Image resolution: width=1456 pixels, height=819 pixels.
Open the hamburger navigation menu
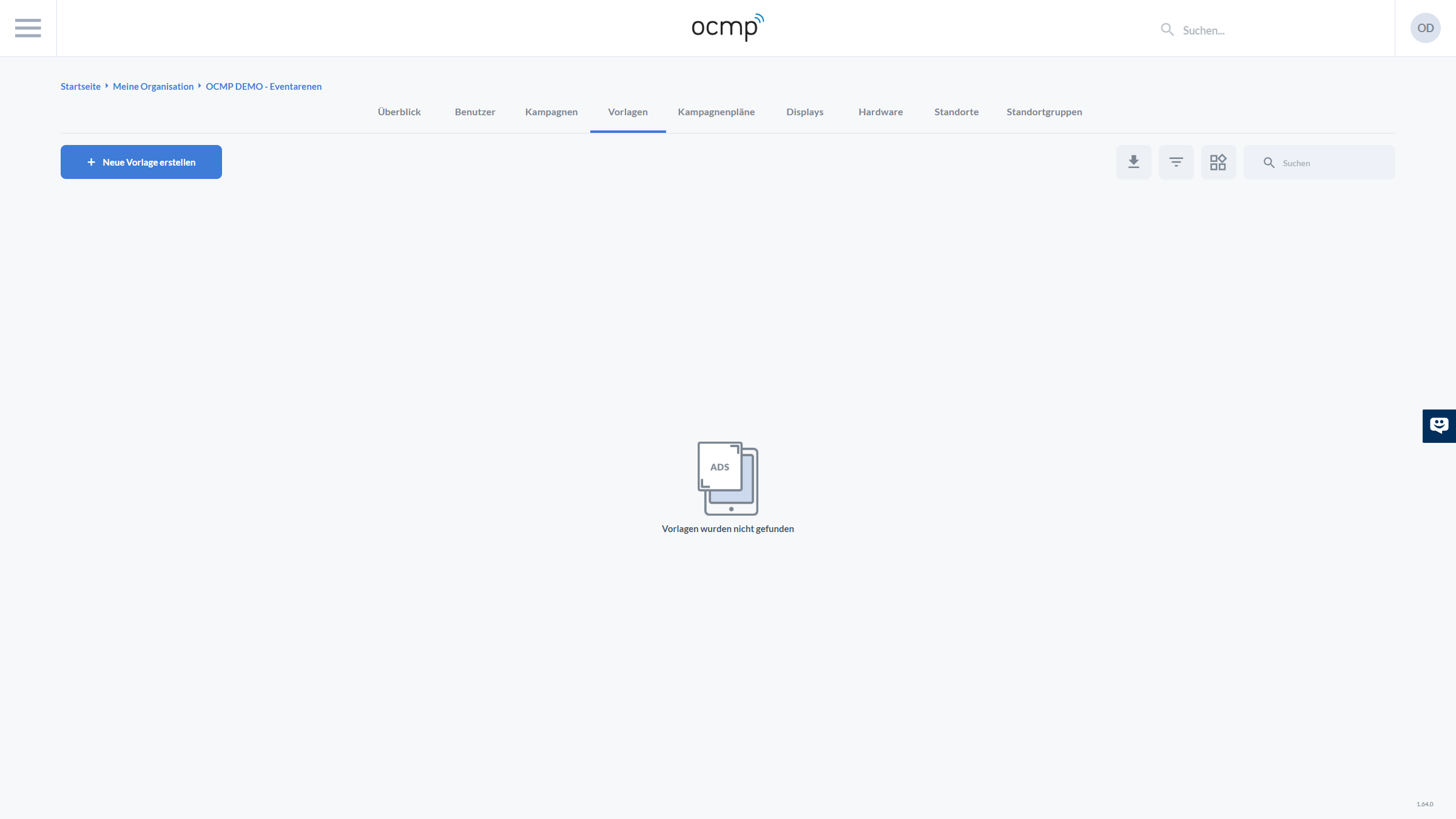click(28, 28)
